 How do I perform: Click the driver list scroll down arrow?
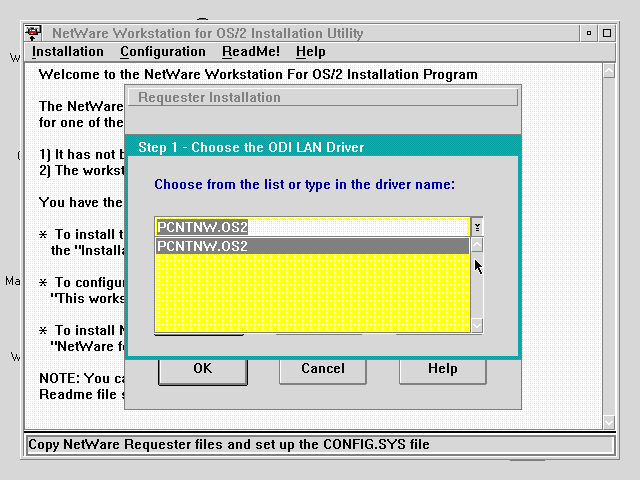(477, 325)
